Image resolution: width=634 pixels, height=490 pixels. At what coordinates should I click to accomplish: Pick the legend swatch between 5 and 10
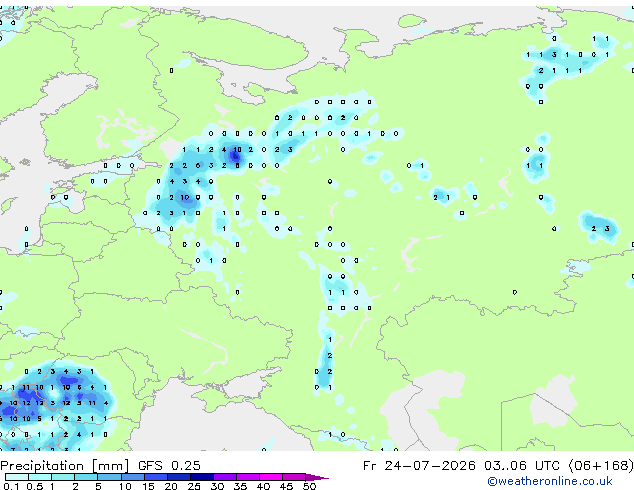[109, 477]
